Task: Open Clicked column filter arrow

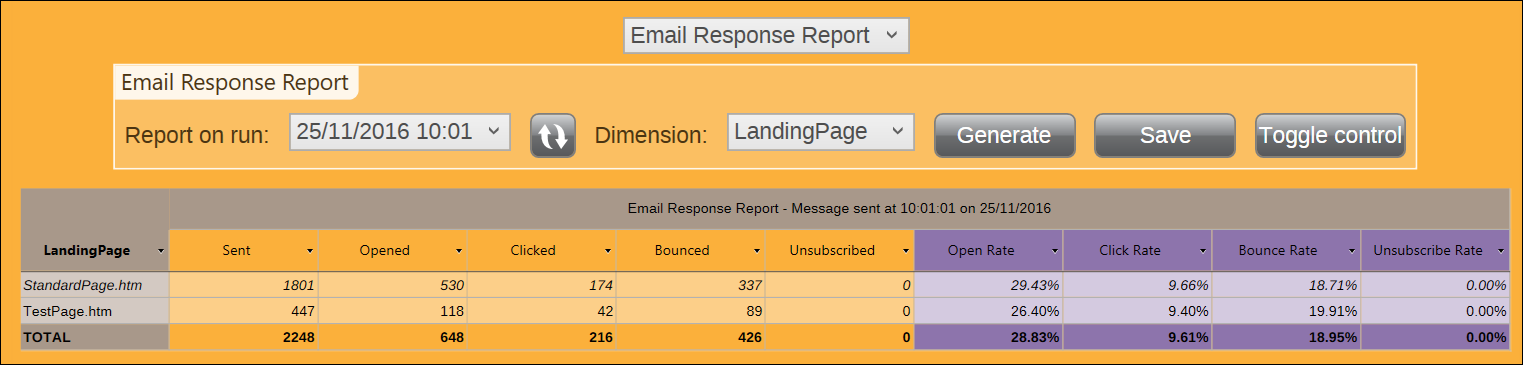Action: 608,251
